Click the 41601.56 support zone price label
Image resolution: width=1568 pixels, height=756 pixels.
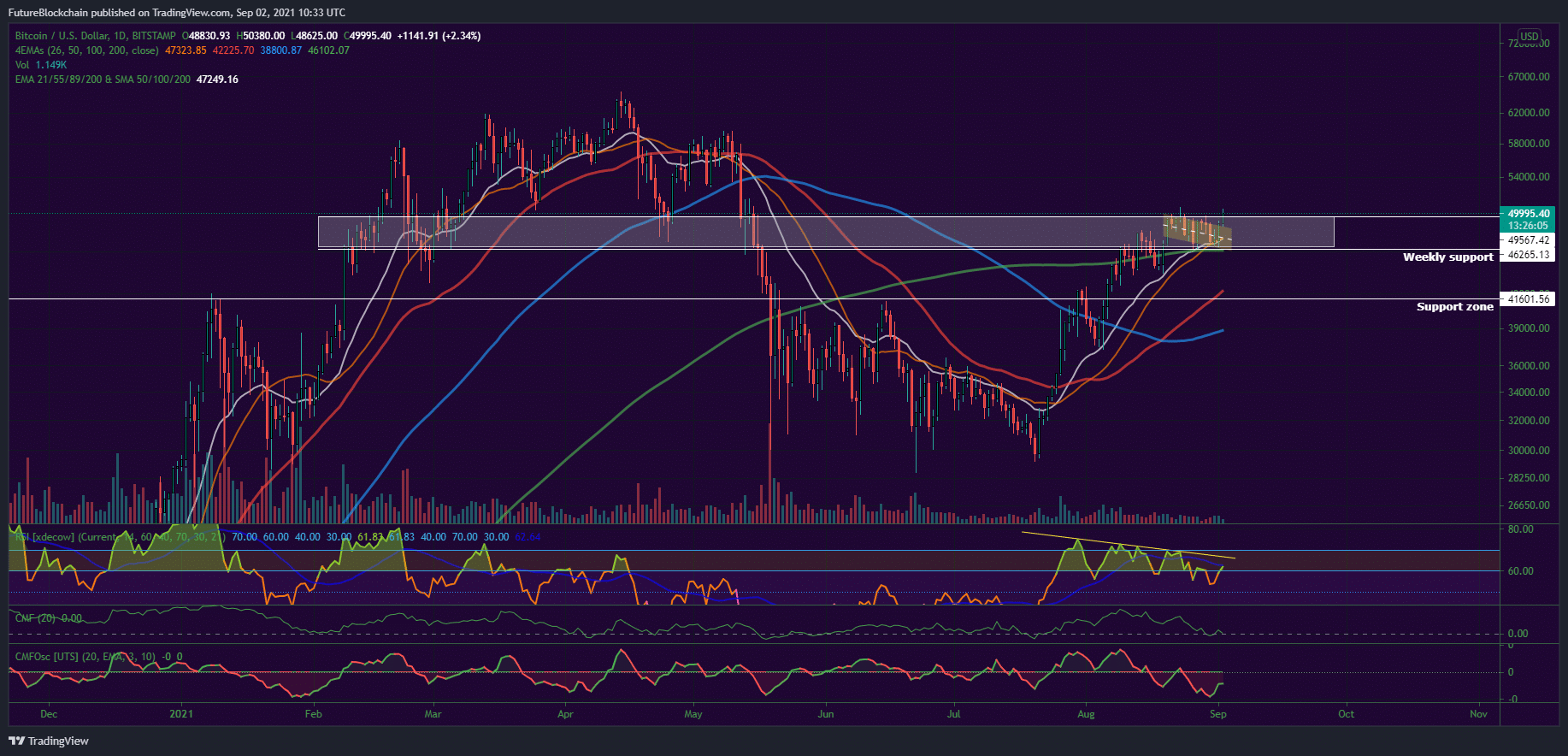pos(1528,299)
